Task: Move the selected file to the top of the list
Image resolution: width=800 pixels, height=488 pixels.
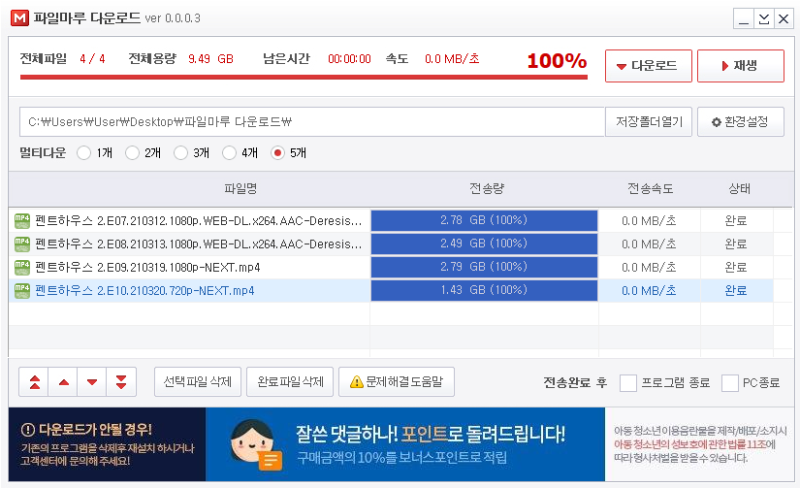Action: coord(34,382)
